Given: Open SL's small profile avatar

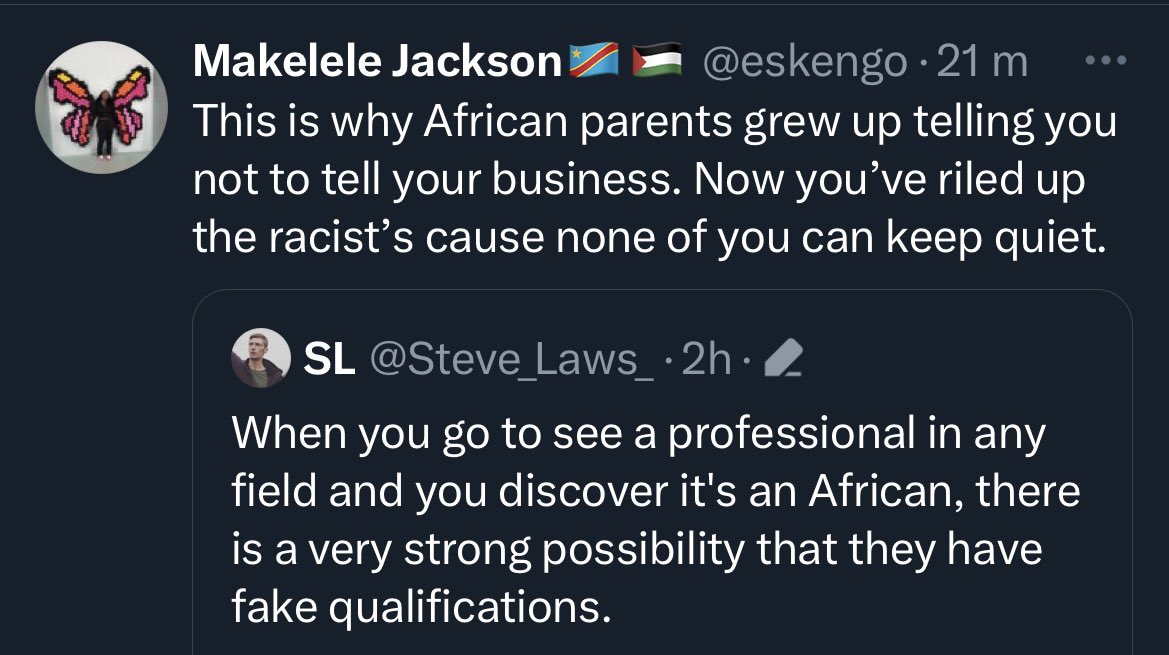Looking at the screenshot, I should tap(260, 358).
